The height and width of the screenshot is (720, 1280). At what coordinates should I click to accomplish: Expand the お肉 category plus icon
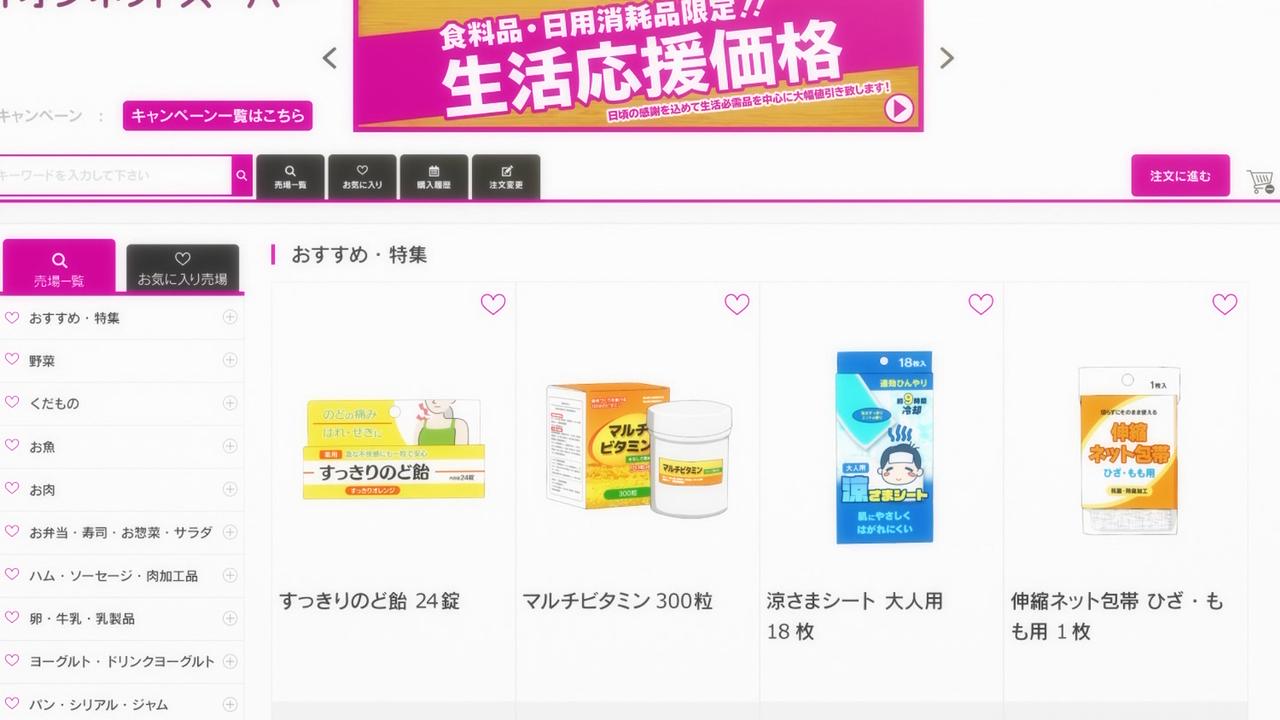tap(230, 489)
